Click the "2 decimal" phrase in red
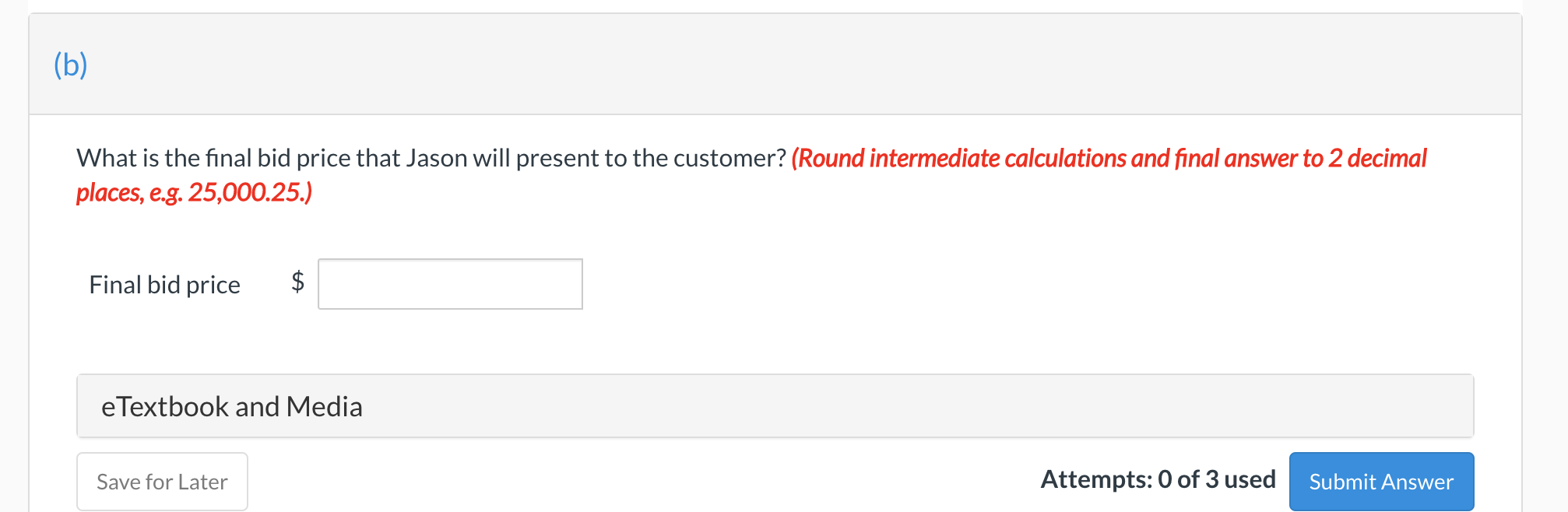The height and width of the screenshot is (512, 1568). pos(1377,159)
